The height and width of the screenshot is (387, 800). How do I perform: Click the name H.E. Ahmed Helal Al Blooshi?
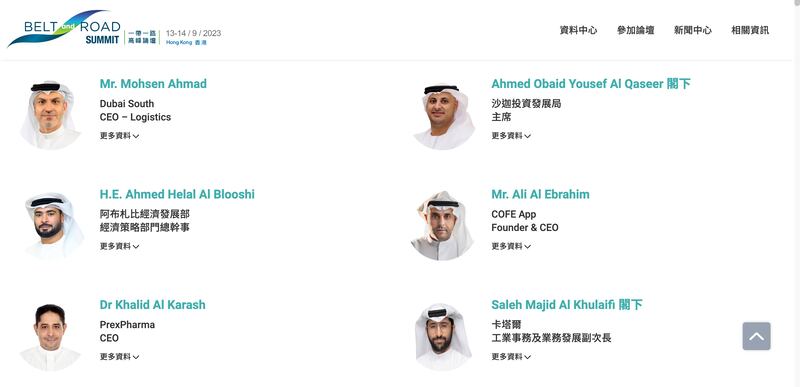[x=177, y=194]
